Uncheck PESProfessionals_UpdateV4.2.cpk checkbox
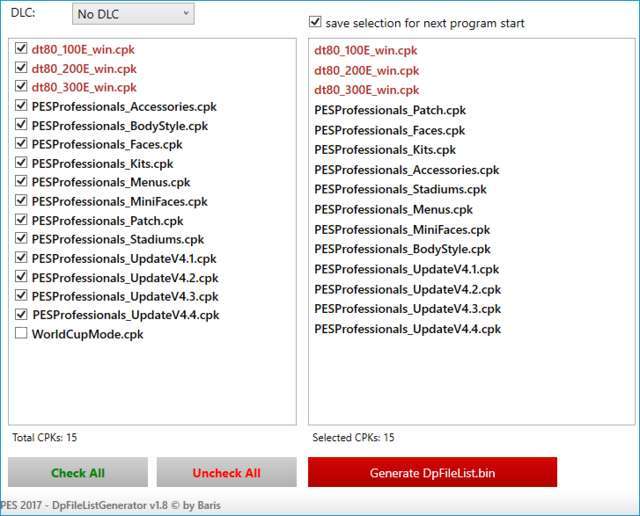Screen dimensions: 640x516 click(21, 276)
